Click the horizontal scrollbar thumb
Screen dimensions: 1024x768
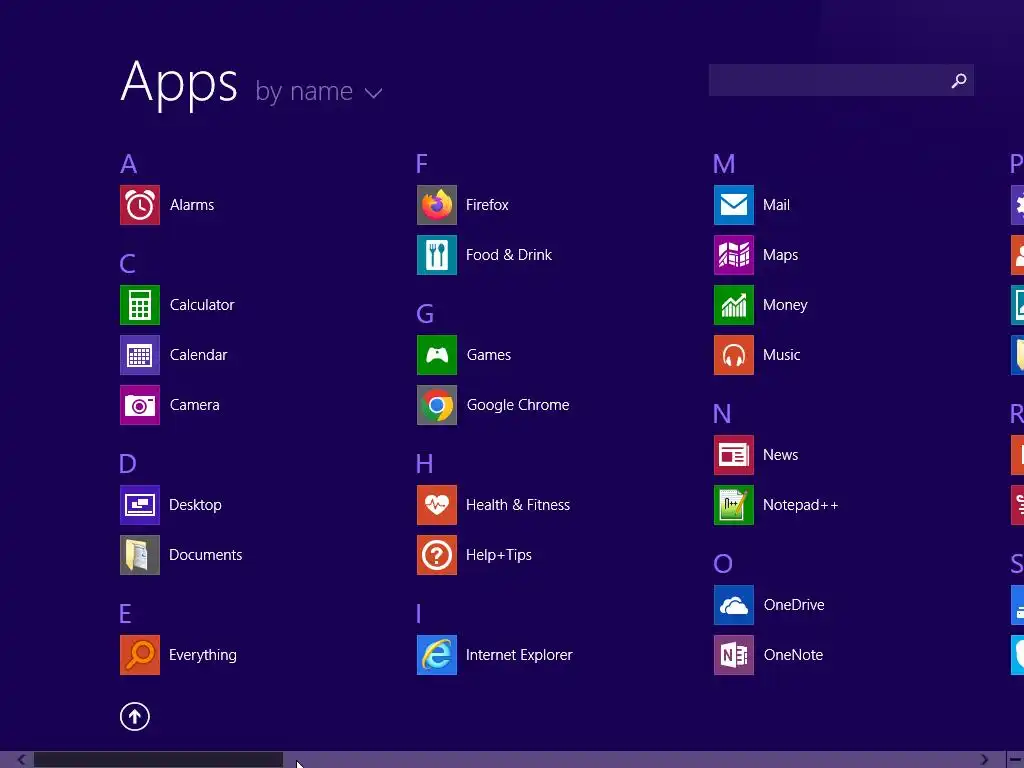158,760
